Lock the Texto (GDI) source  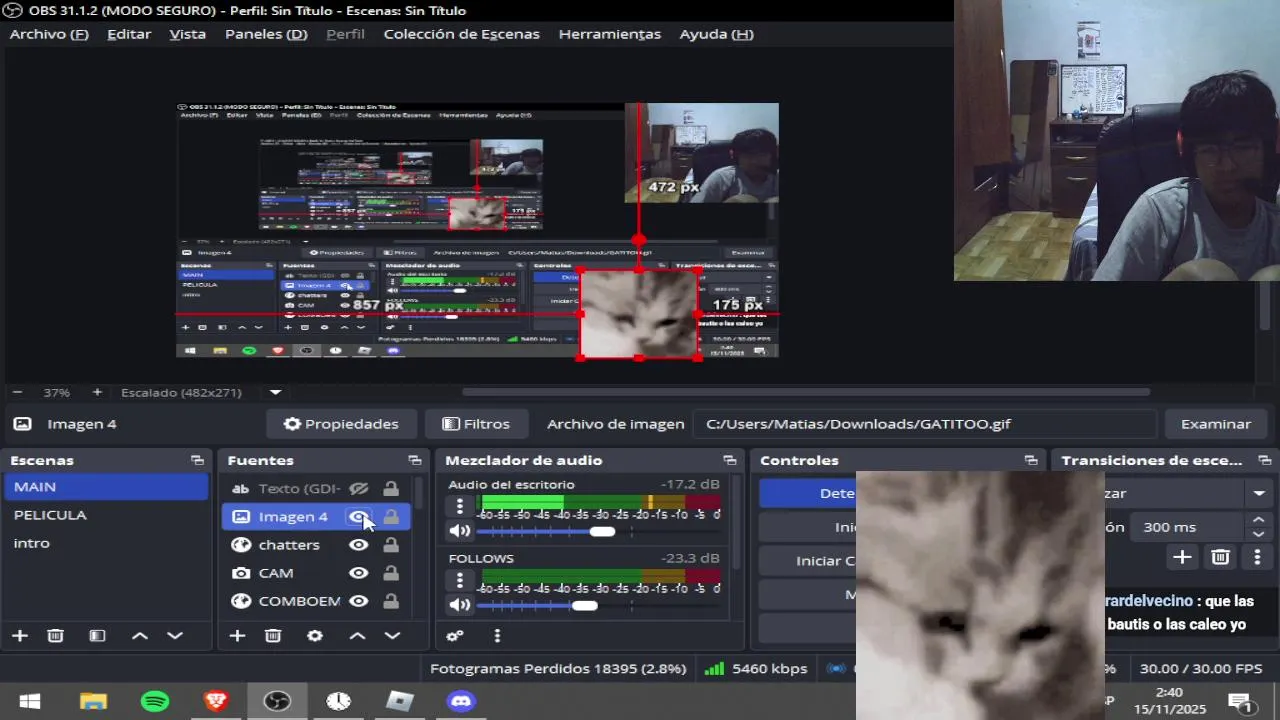tap(391, 488)
